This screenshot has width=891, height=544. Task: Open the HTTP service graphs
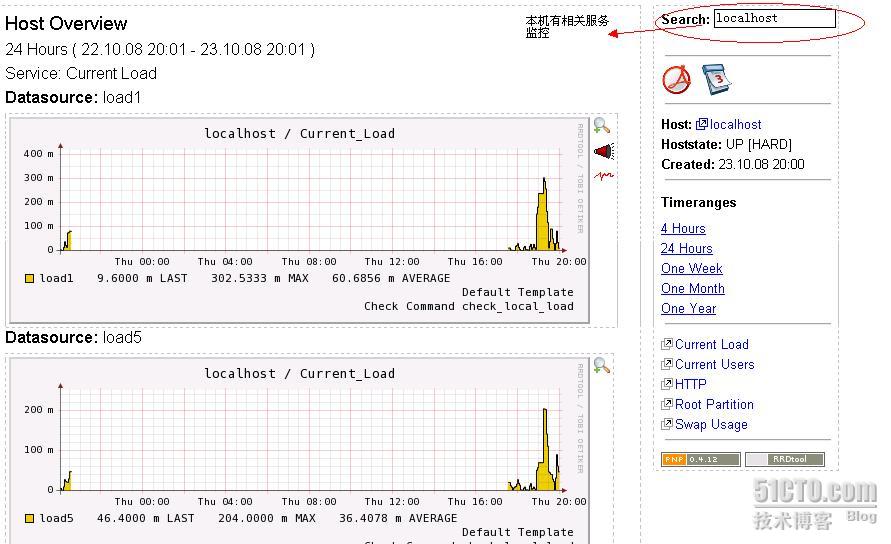click(690, 385)
